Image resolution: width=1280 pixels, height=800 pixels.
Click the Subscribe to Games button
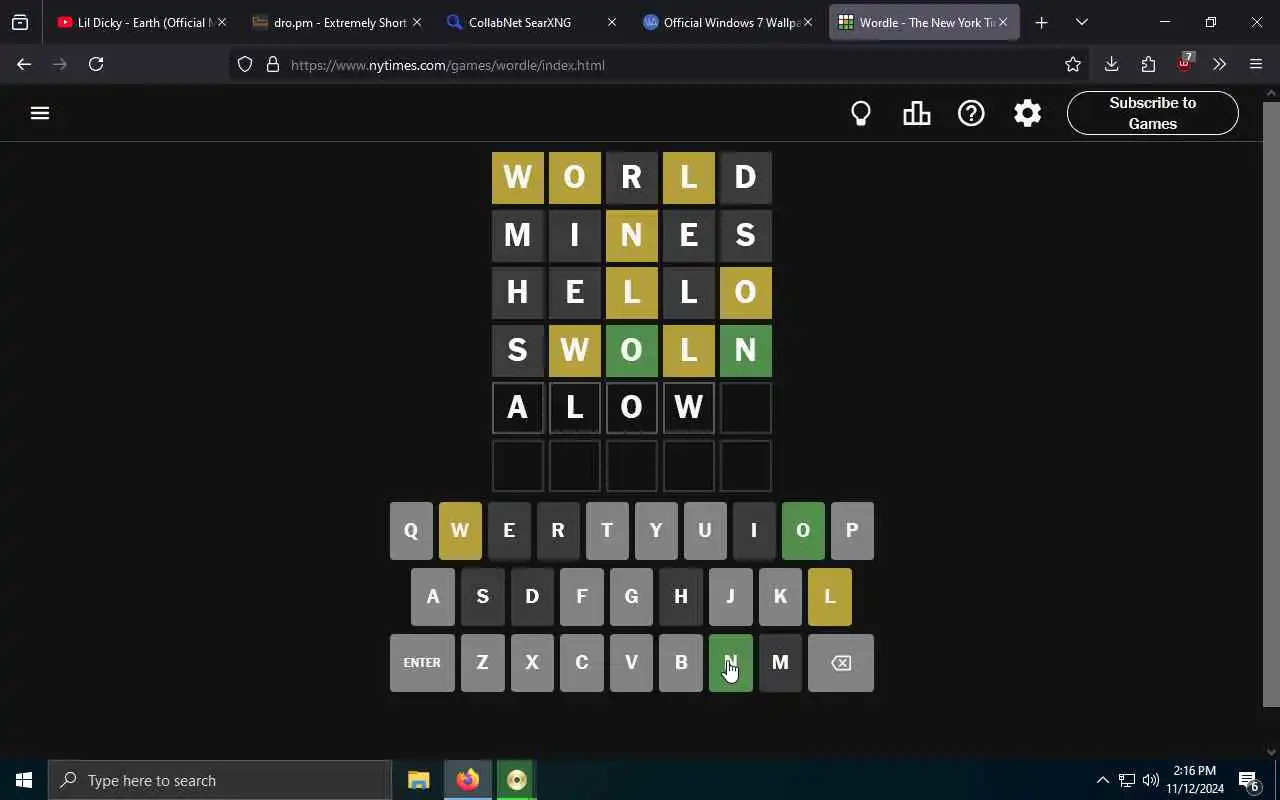1152,113
